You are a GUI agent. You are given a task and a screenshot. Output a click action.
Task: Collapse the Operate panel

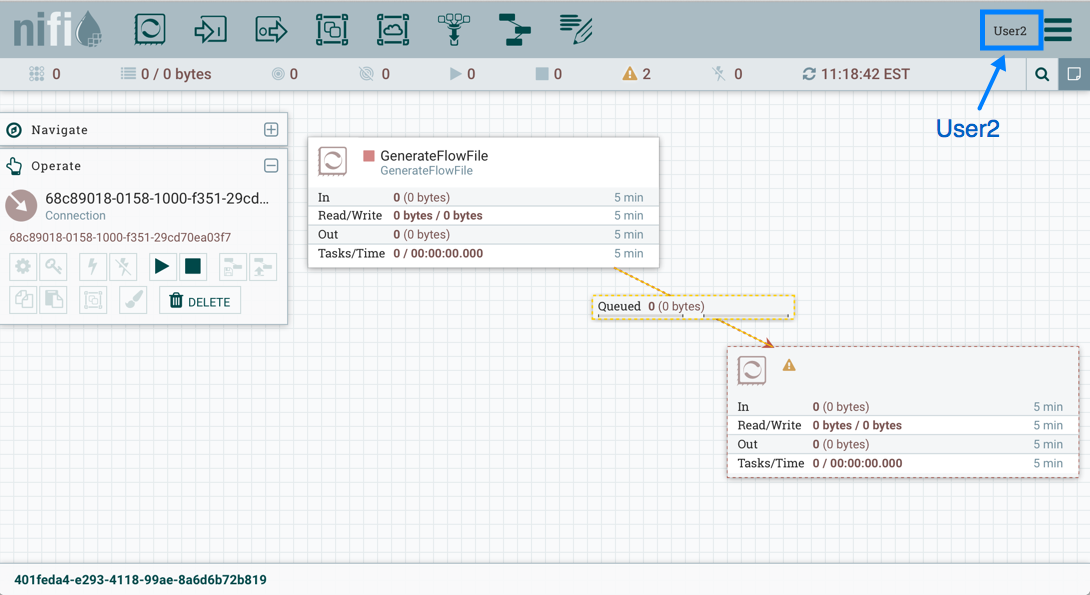coord(271,166)
